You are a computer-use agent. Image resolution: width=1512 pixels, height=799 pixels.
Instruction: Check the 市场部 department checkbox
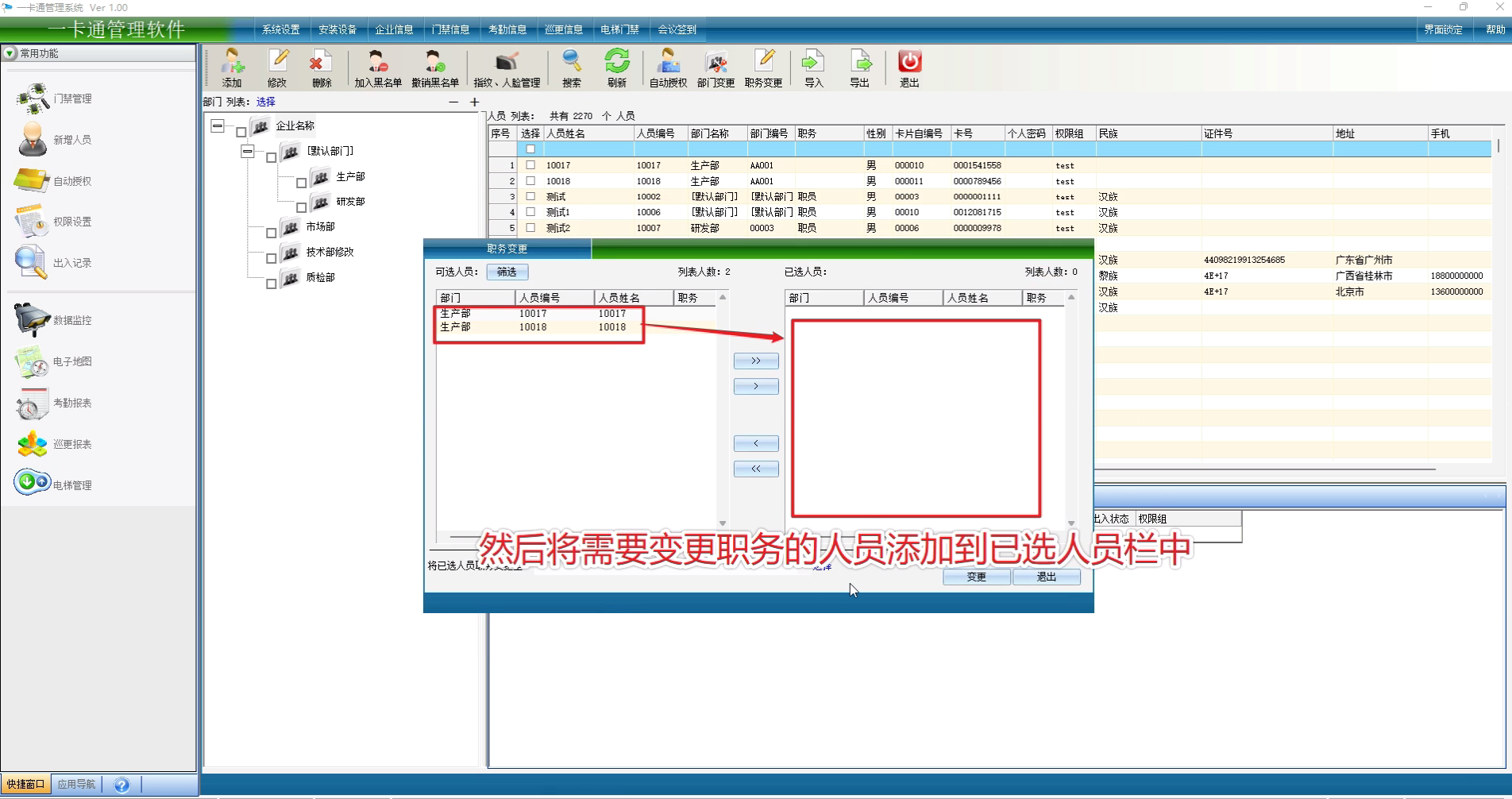[272, 233]
